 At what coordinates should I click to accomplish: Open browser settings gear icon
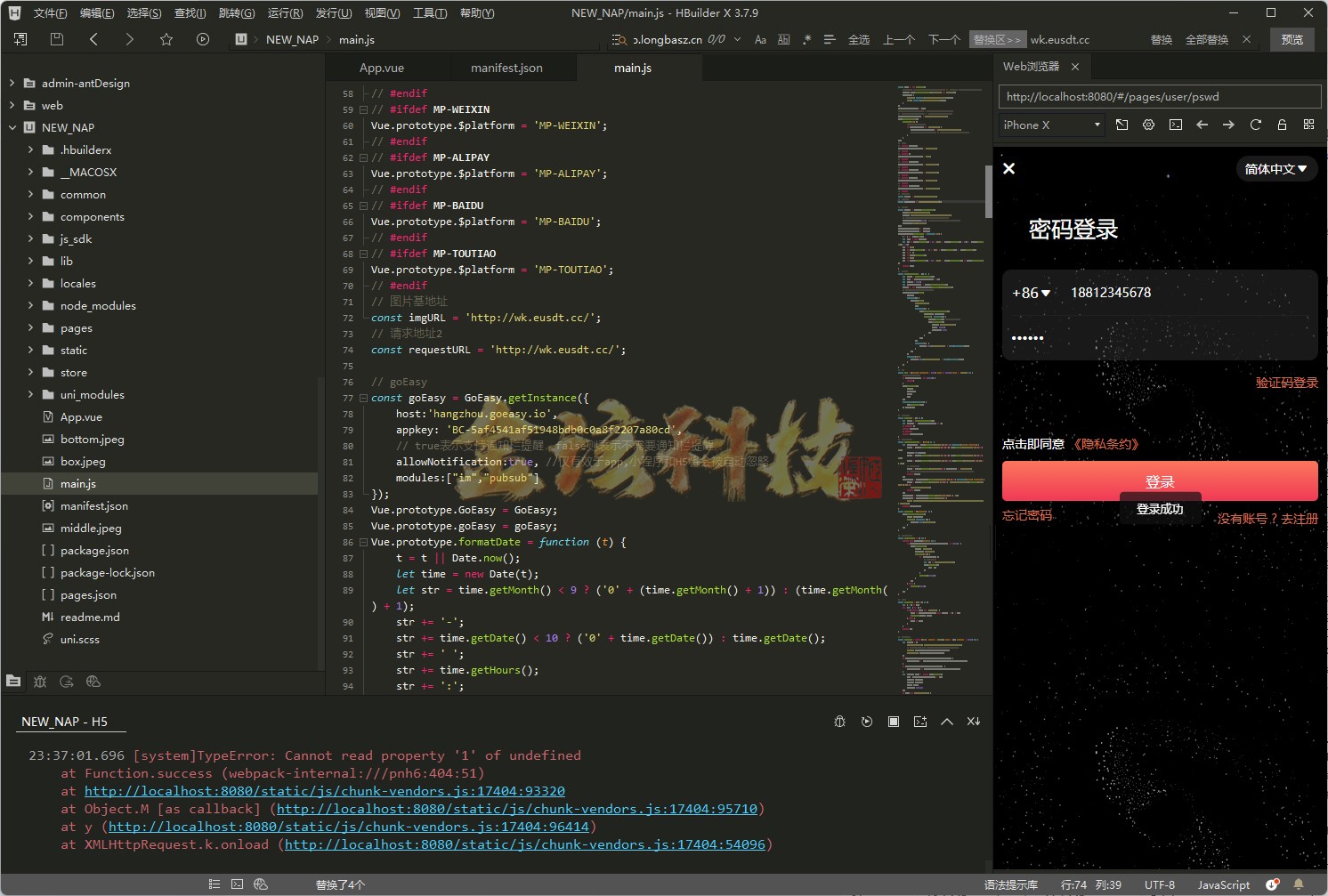1148,125
